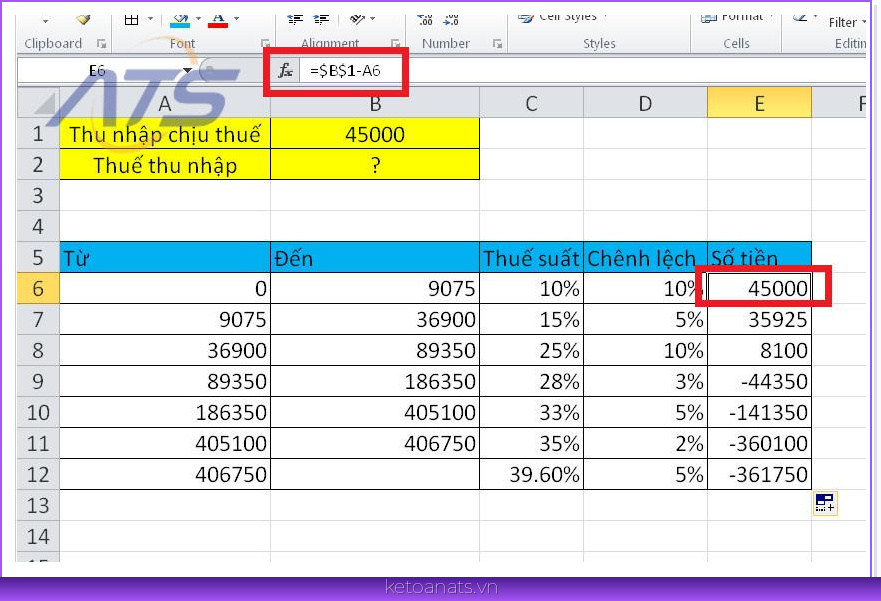Click cell 'Thu nhập chịu thuế'
Screen dimensions: 881x601
(x=165, y=134)
